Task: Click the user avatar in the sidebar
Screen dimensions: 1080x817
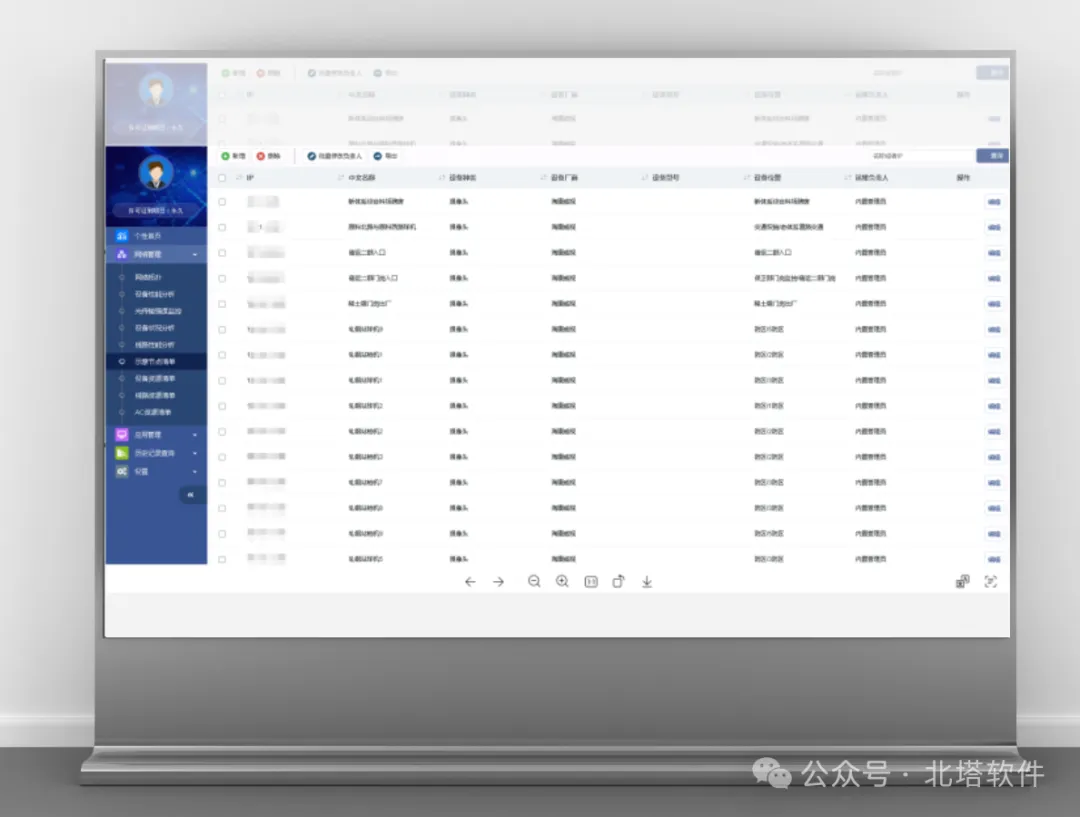Action: pos(156,173)
